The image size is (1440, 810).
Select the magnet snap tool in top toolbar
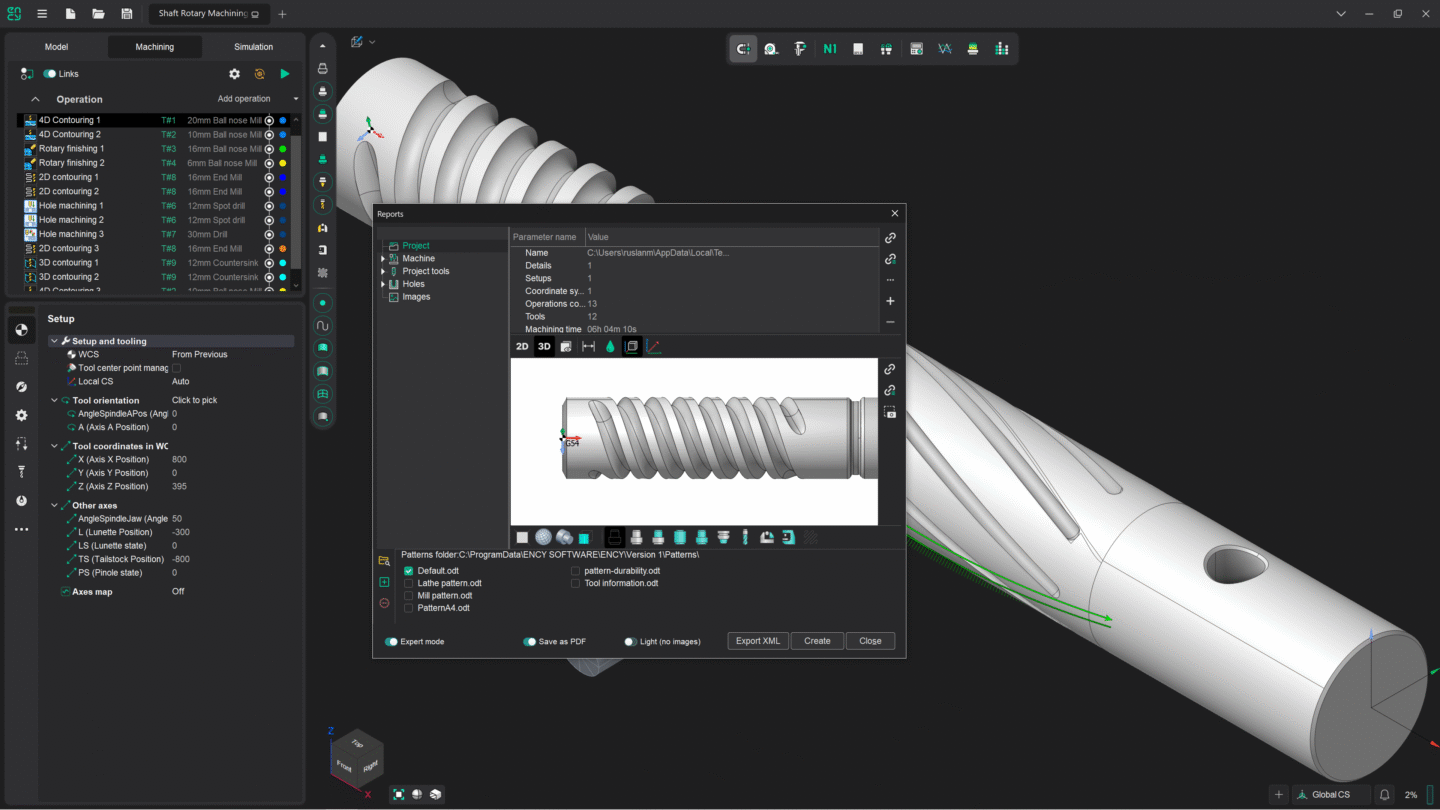pos(743,48)
